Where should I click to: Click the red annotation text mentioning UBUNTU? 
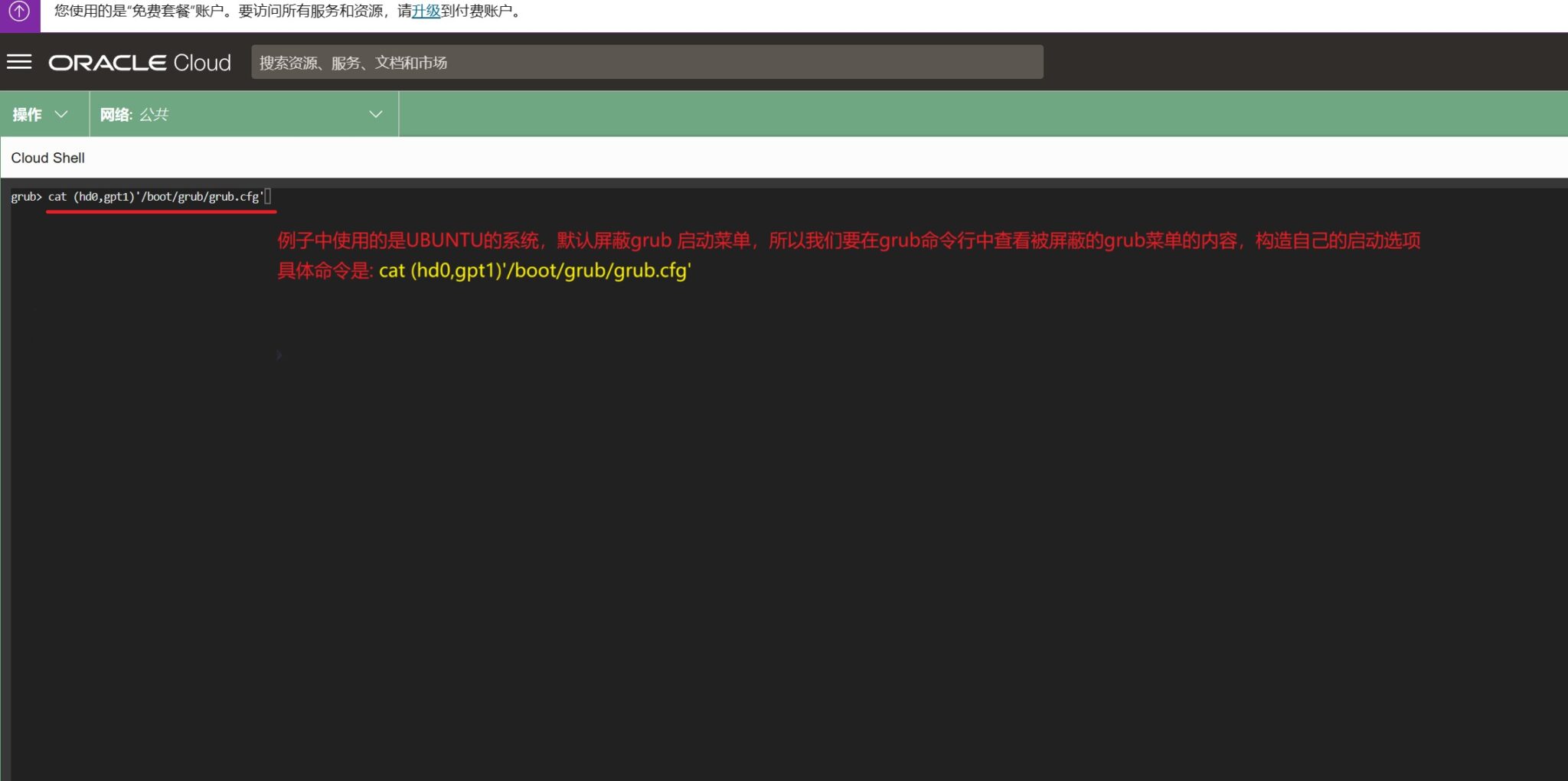coord(848,240)
